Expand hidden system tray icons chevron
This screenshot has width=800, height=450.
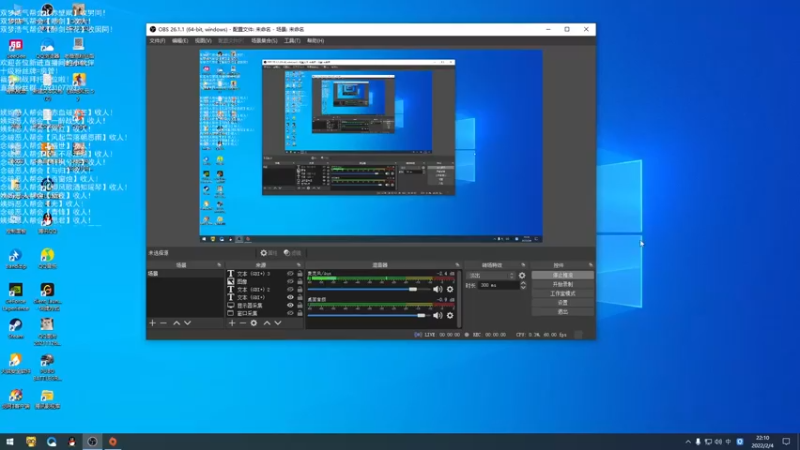[688, 442]
